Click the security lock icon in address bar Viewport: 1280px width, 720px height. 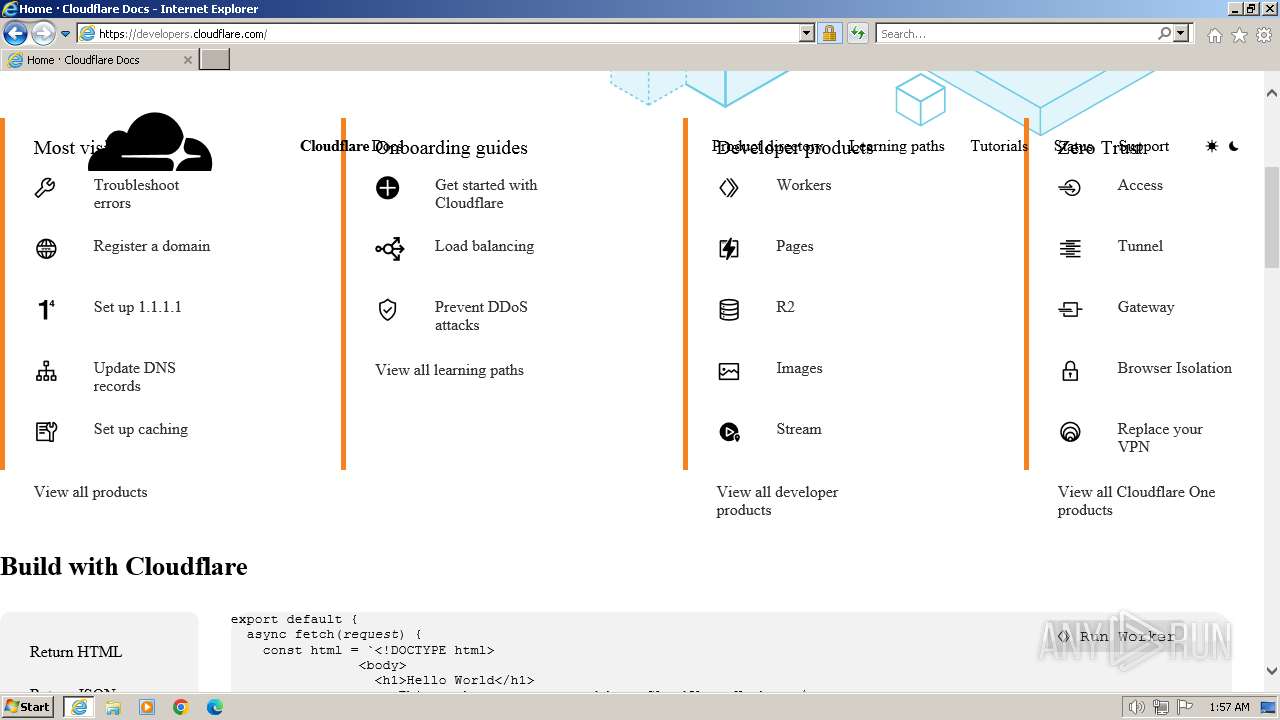829,33
